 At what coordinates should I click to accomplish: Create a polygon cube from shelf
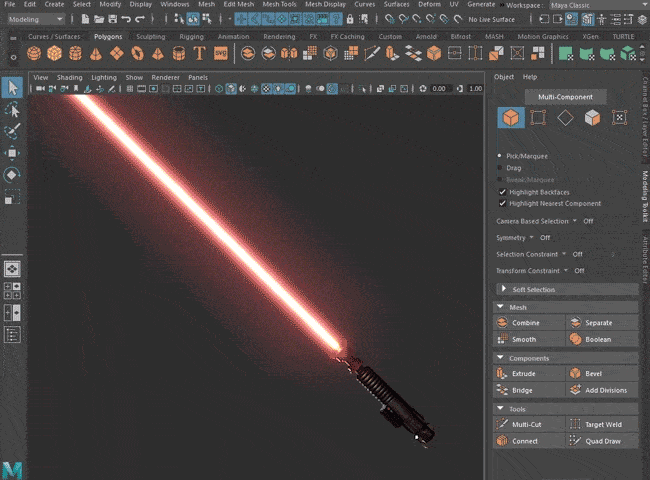54,54
